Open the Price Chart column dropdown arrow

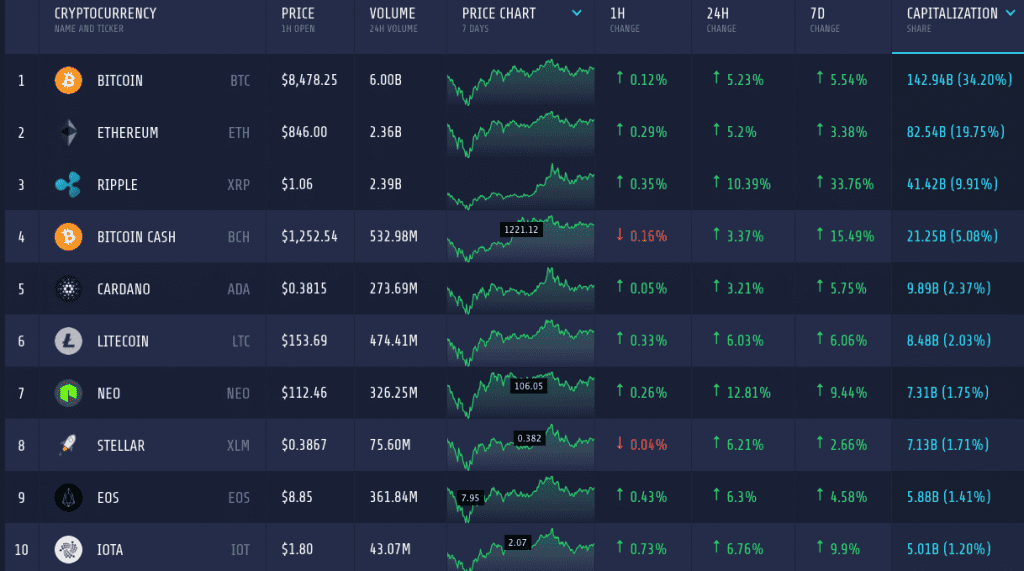coord(577,13)
